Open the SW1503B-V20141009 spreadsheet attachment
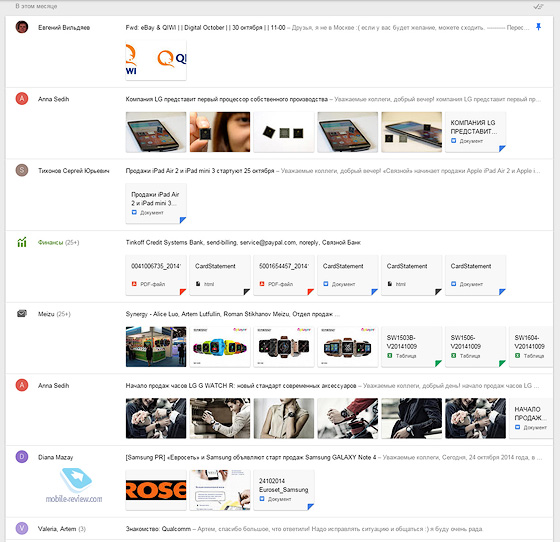Image resolution: width=560 pixels, height=542 pixels. [x=411, y=347]
